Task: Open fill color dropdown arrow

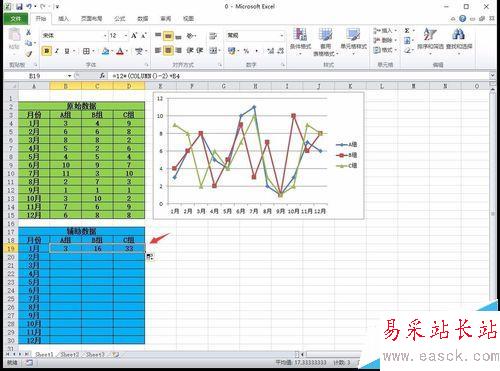Action: (x=112, y=51)
